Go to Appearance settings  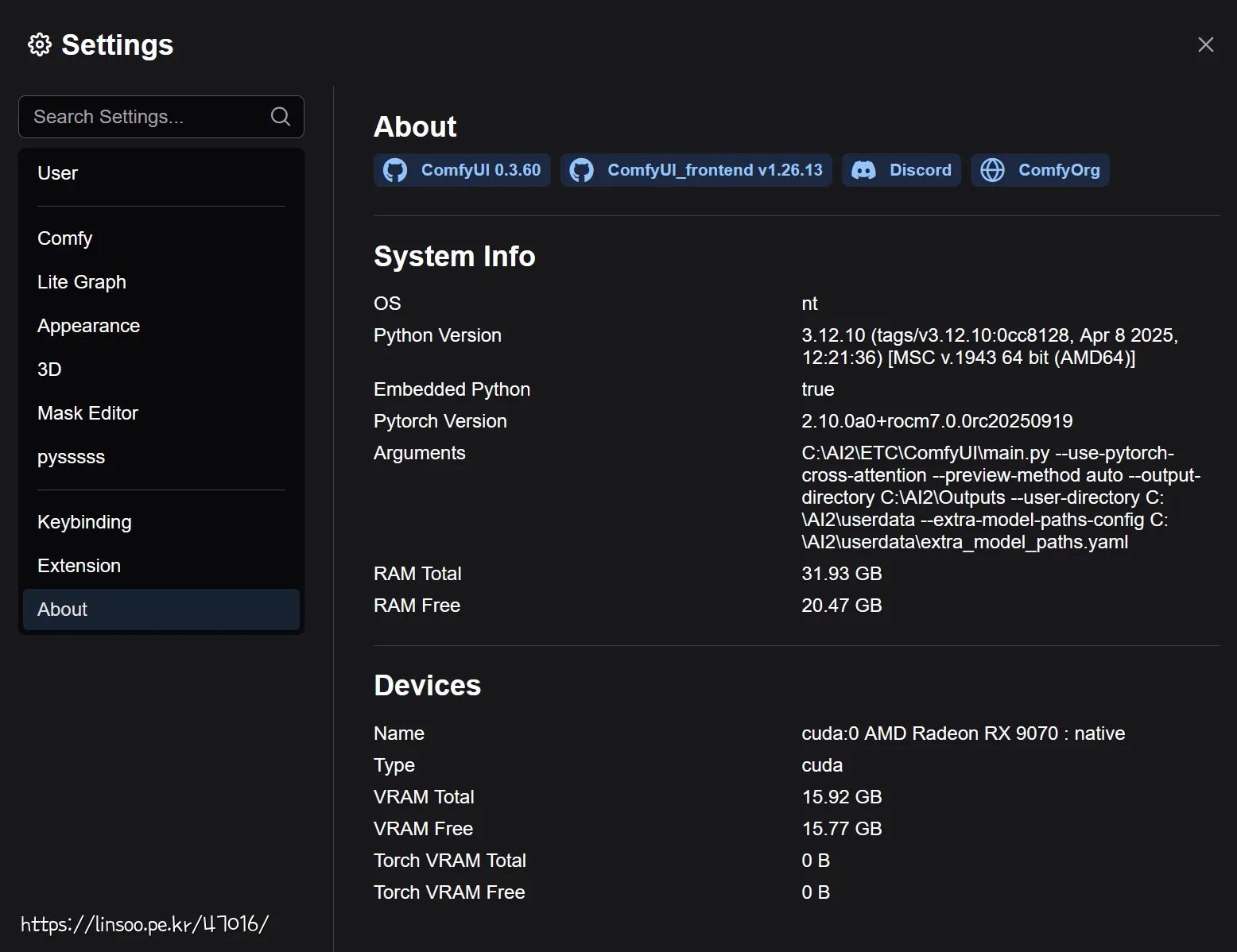click(x=161, y=326)
